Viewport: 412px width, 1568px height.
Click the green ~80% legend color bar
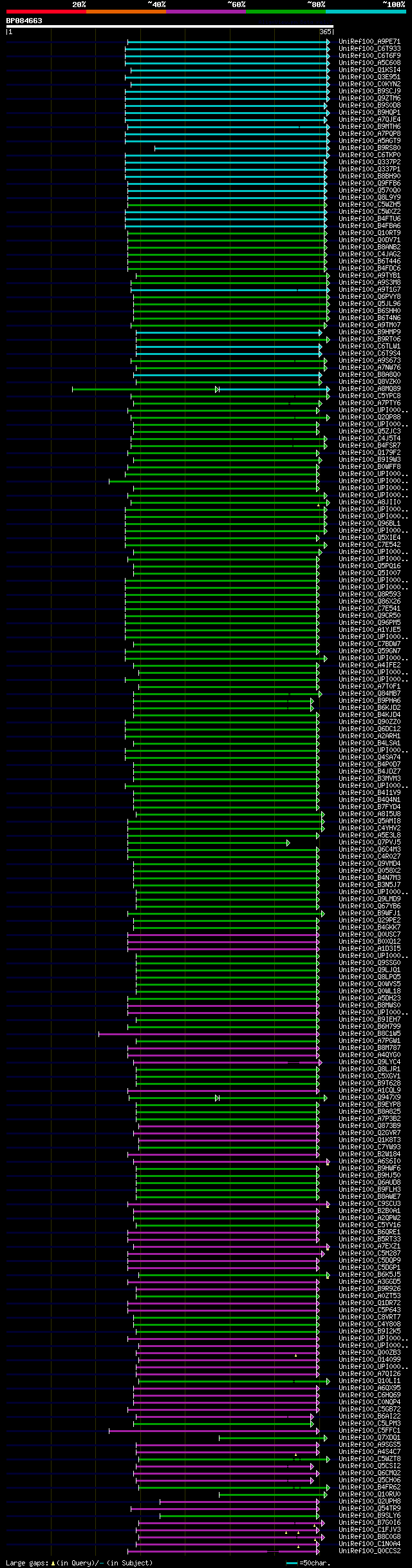(286, 12)
